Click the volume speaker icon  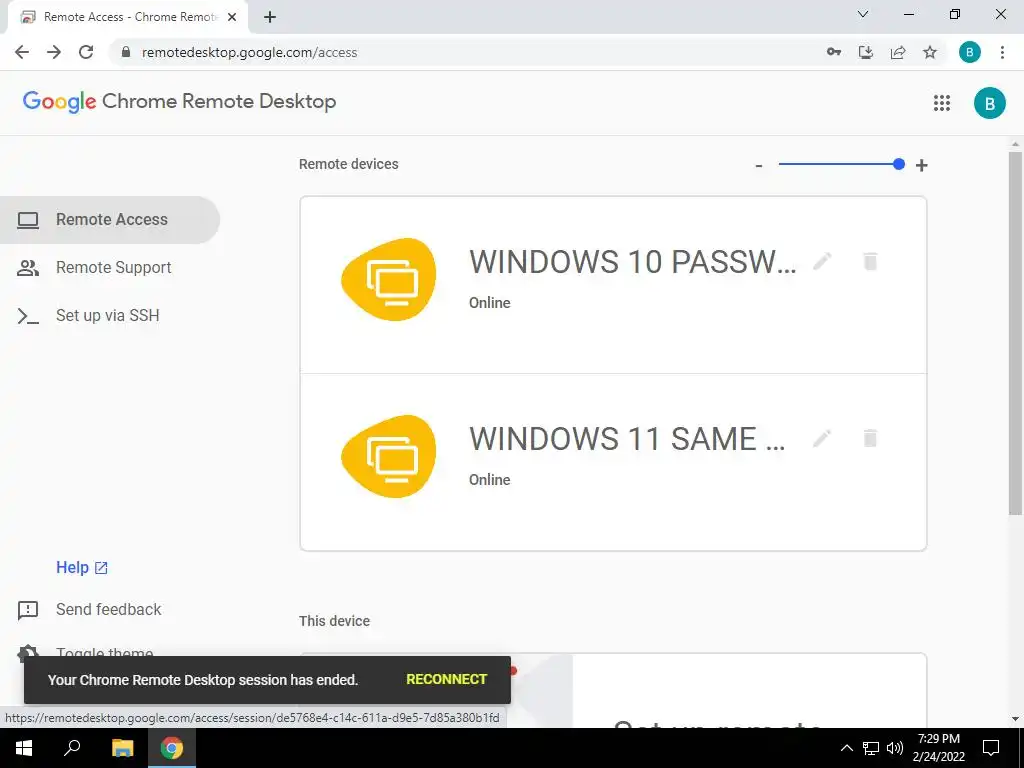tap(895, 748)
